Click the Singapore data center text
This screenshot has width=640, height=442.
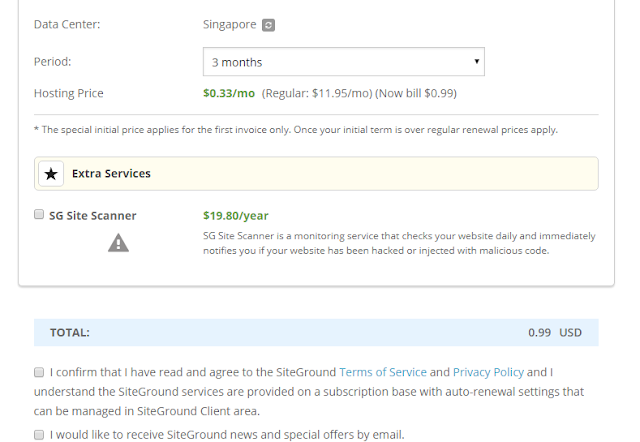[x=230, y=24]
